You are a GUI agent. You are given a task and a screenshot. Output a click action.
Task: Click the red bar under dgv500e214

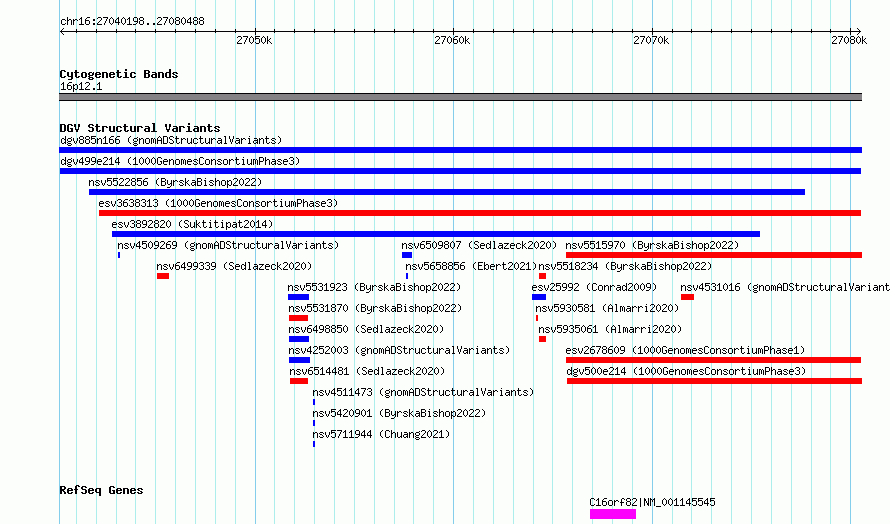(x=715, y=381)
